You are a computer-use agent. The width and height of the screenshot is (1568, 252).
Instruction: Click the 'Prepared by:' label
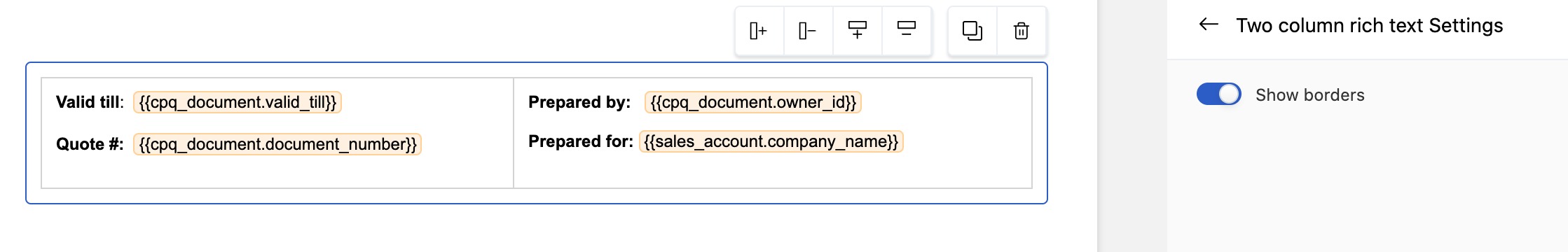coord(579,102)
